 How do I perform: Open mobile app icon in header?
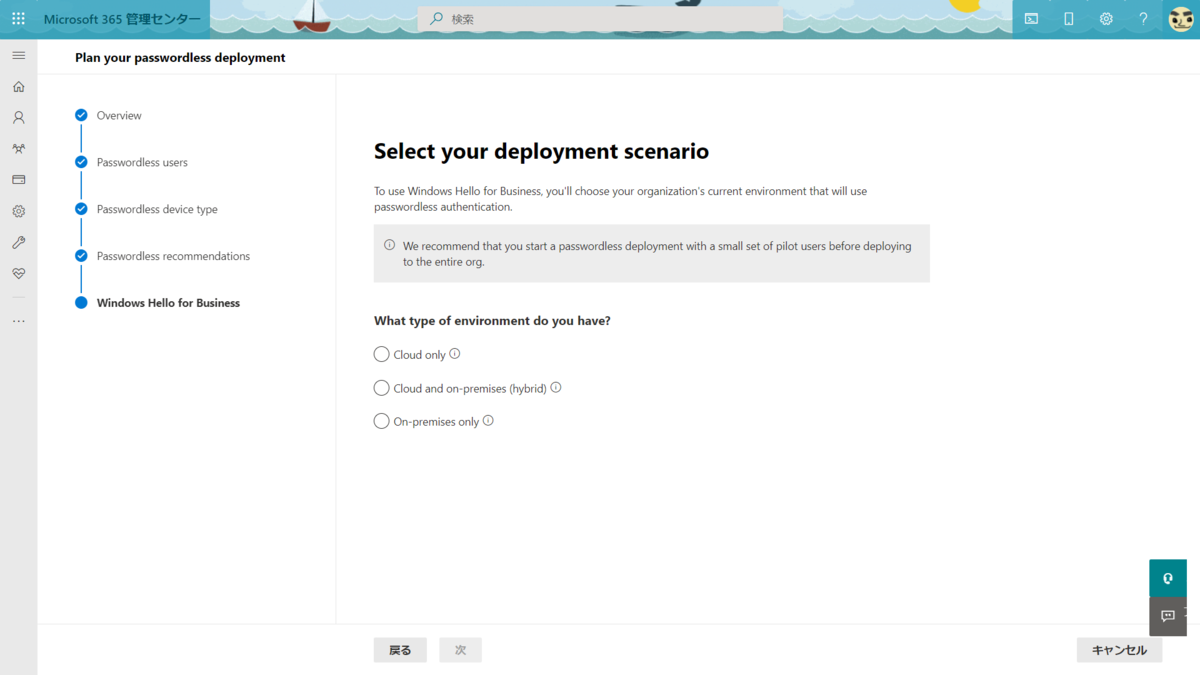[x=1068, y=19]
